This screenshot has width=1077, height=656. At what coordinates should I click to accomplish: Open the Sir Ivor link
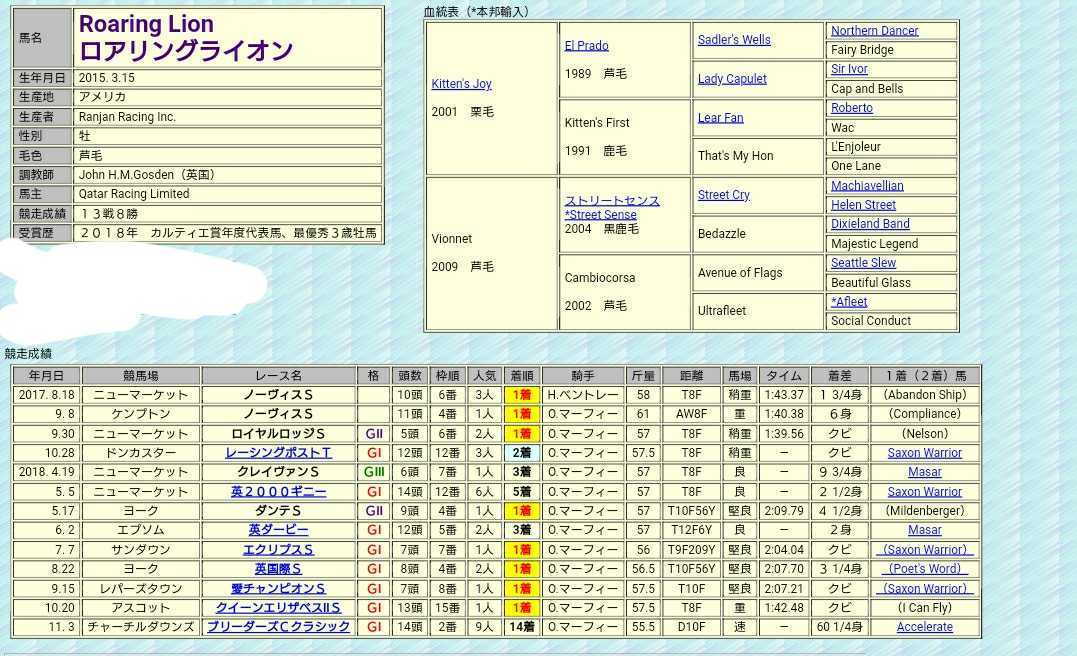849,69
